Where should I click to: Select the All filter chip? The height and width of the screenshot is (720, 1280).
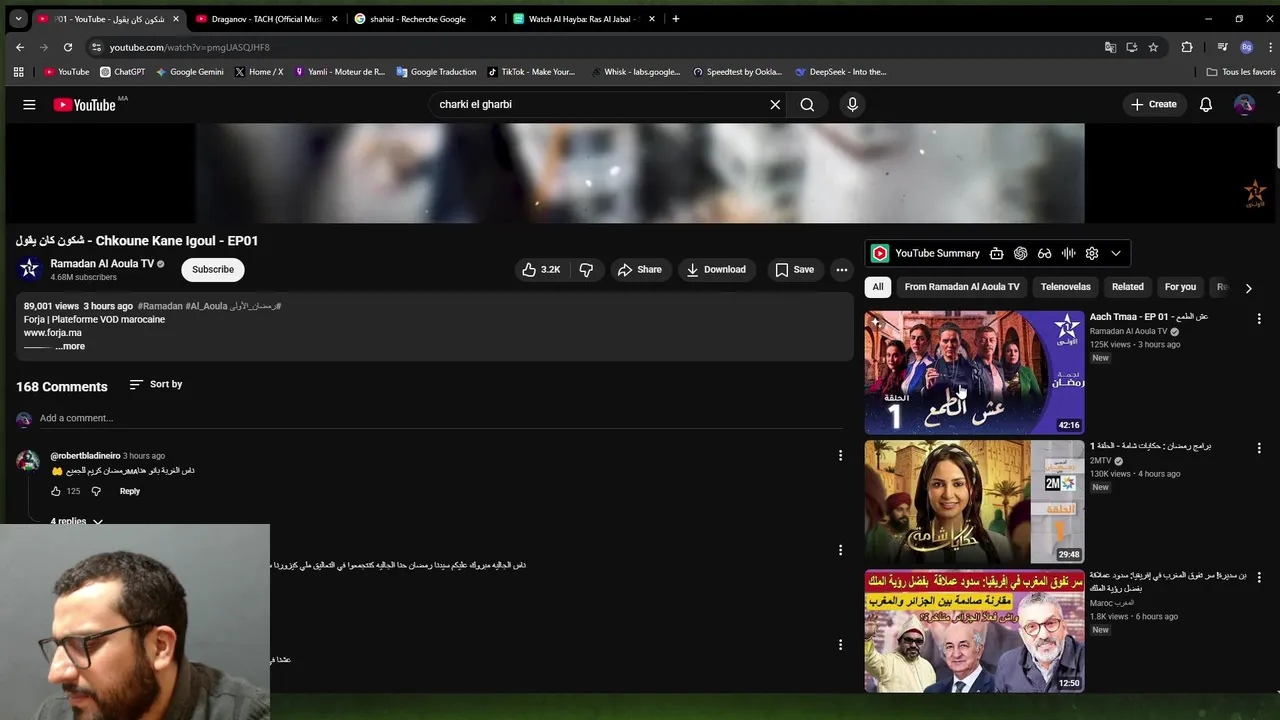pyautogui.click(x=878, y=287)
